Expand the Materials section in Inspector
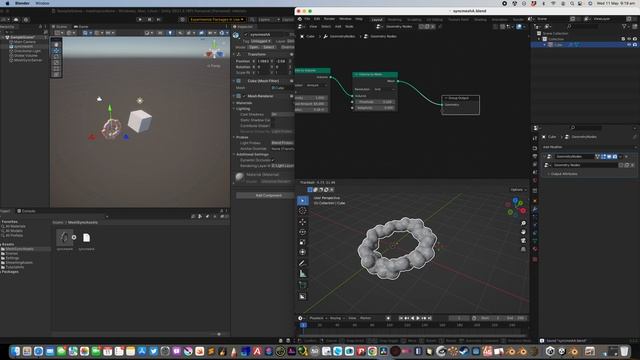The image size is (640, 360). pos(235,103)
